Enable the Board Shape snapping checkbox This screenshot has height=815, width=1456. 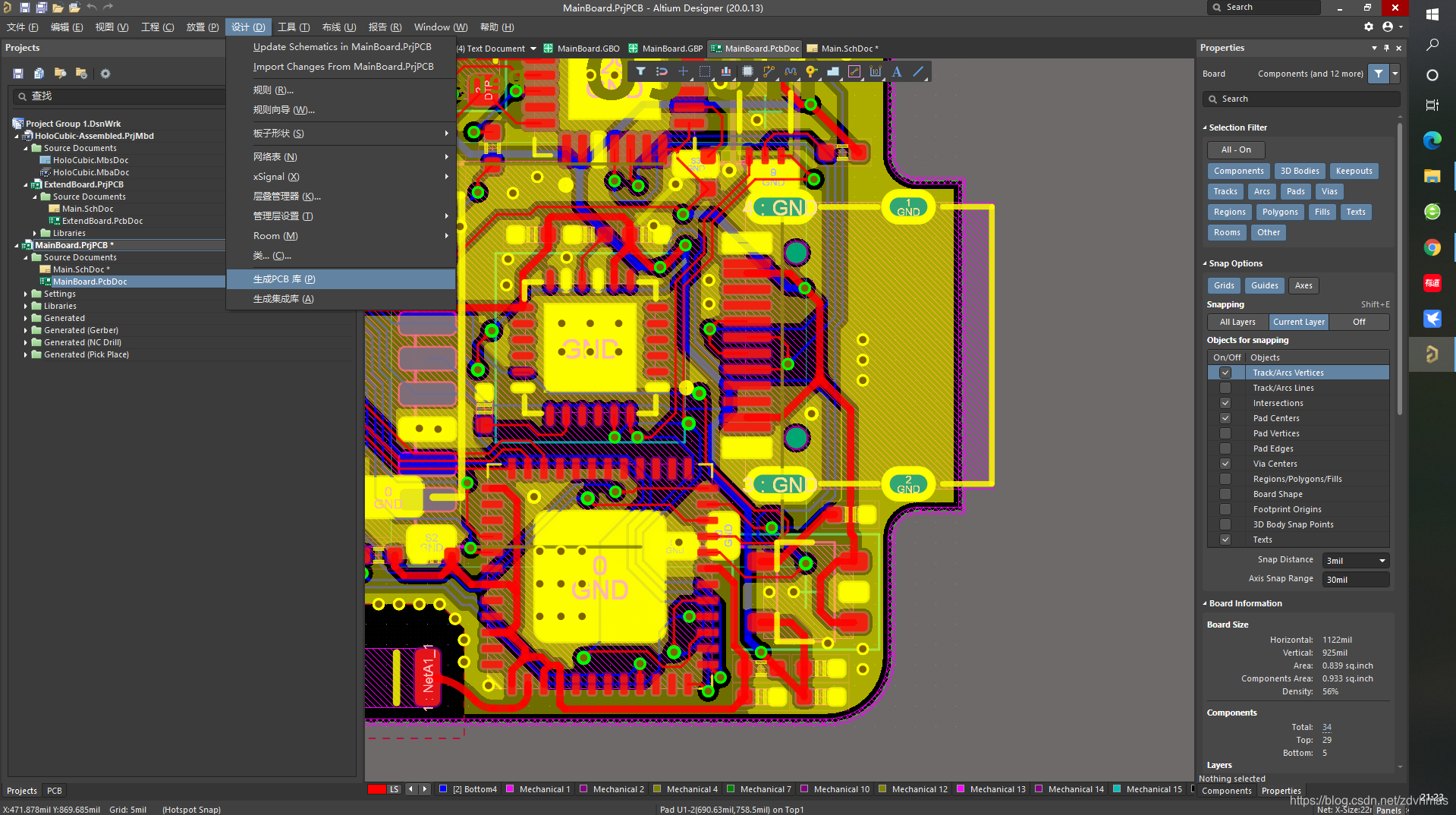click(x=1225, y=494)
